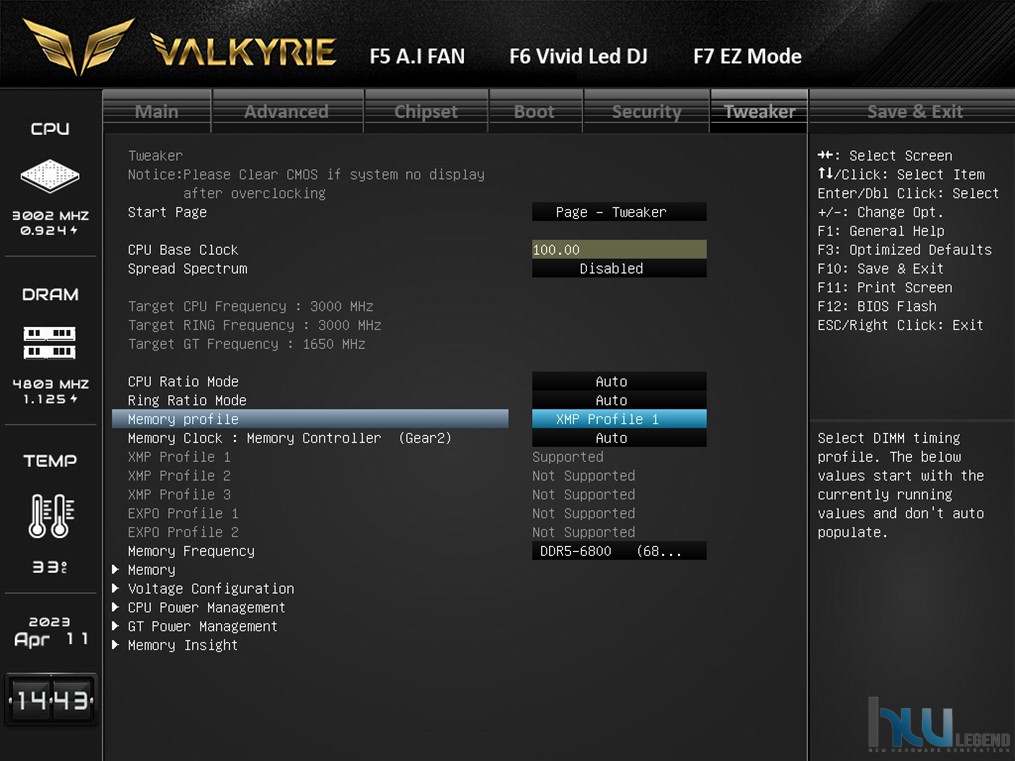1015x761 pixels.
Task: Change Spread Spectrum Disabled option
Action: point(619,269)
